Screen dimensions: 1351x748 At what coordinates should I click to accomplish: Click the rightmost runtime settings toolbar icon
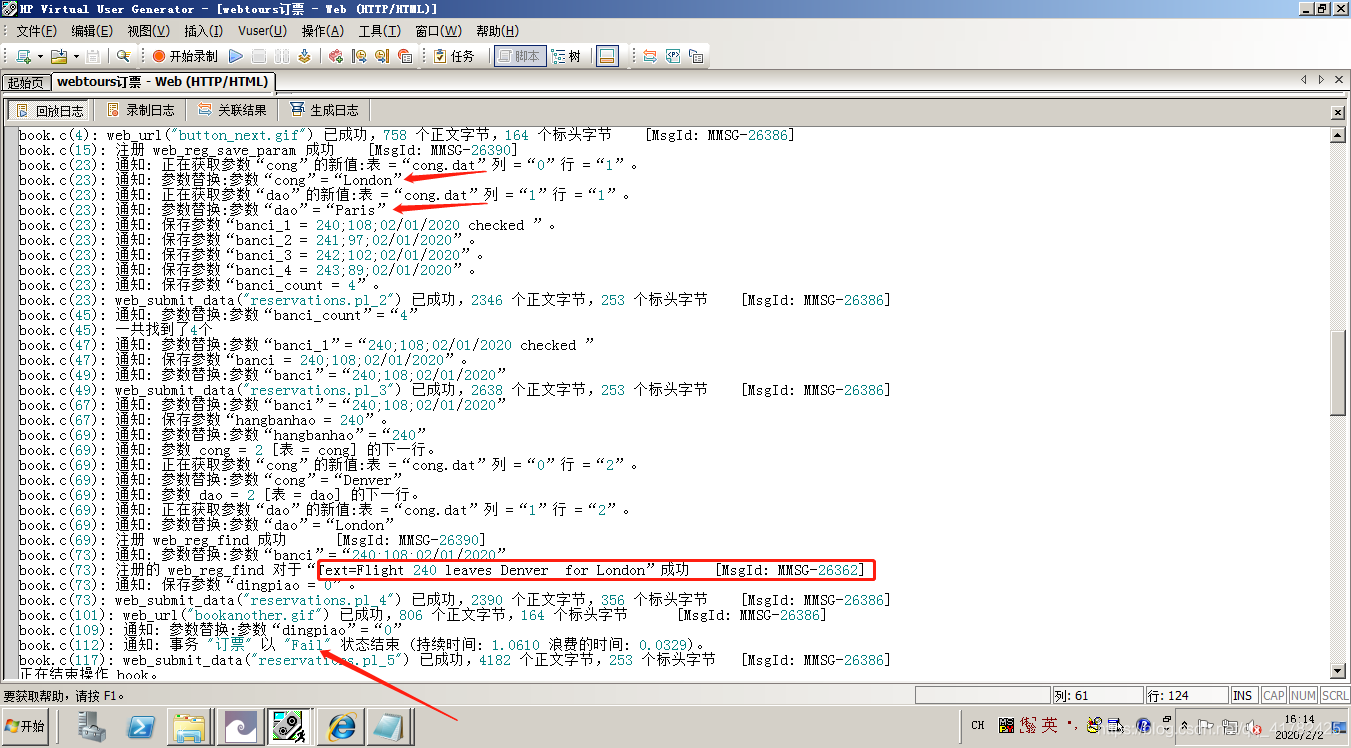click(x=696, y=57)
